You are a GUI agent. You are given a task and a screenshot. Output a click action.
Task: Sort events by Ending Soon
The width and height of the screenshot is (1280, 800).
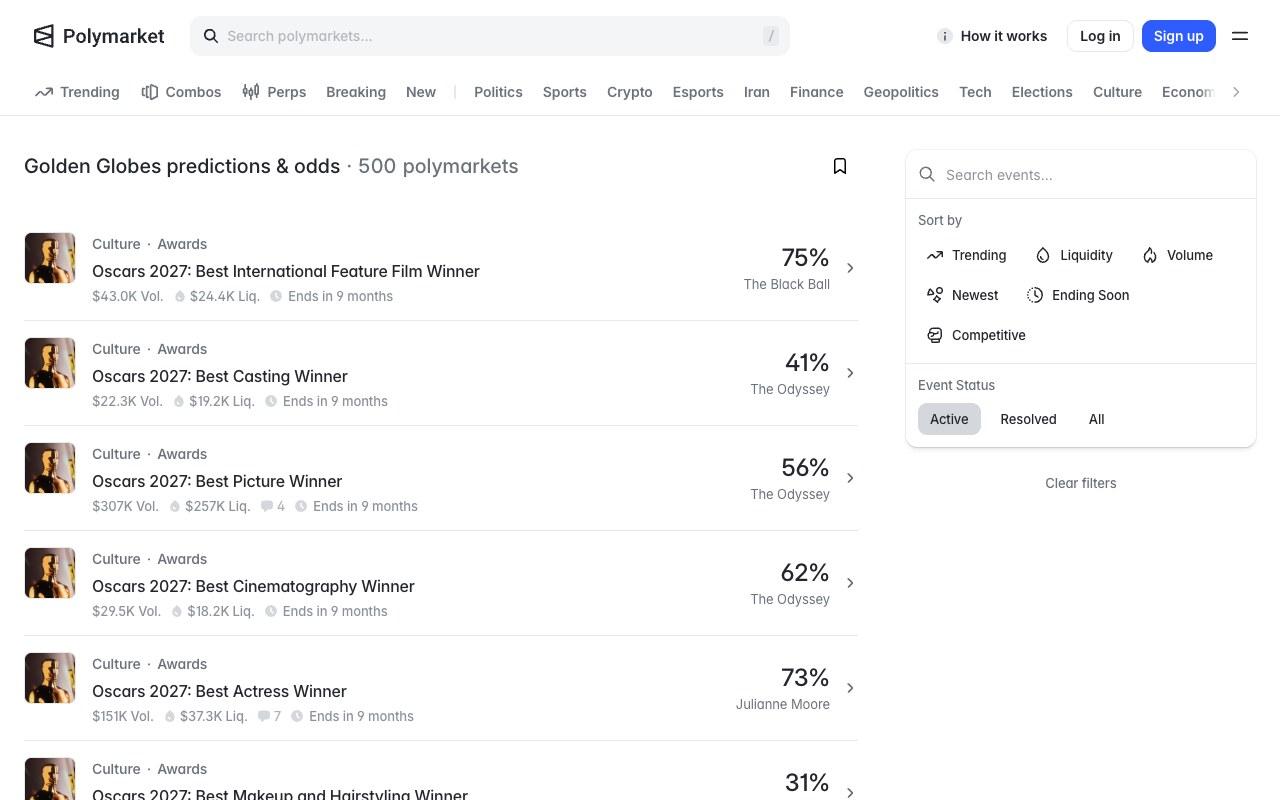coord(1078,295)
